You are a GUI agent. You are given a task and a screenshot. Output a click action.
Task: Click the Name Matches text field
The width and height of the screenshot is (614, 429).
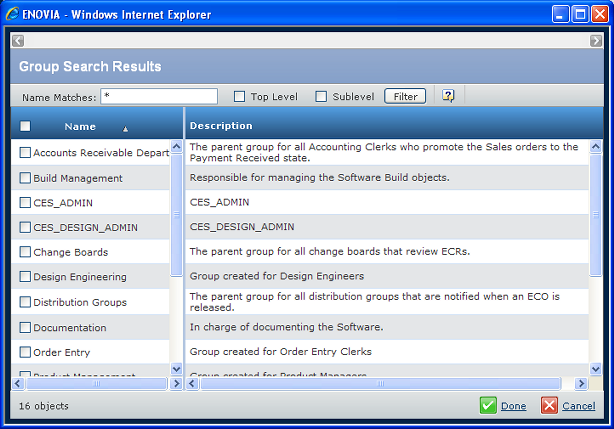[x=159, y=96]
